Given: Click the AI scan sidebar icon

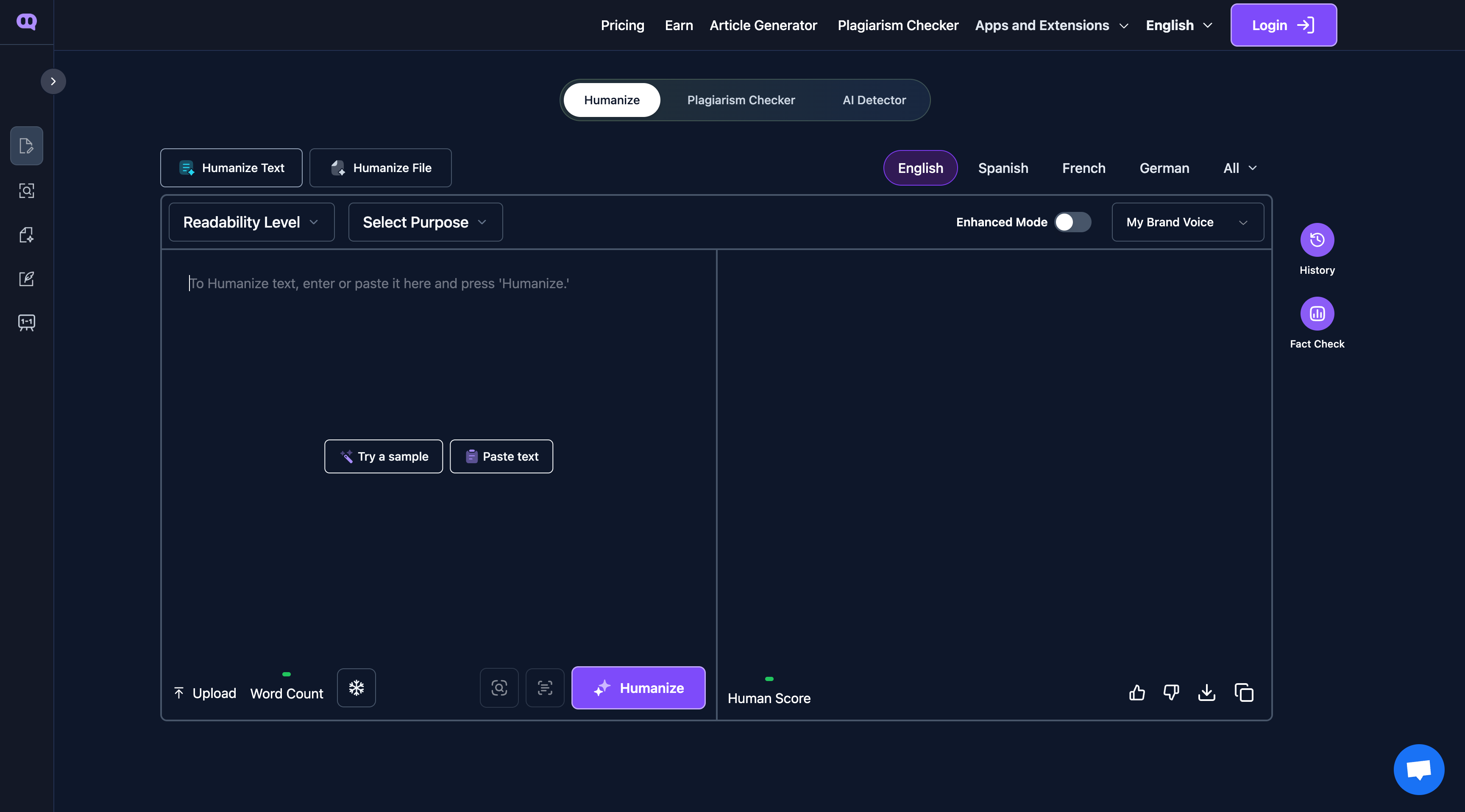Looking at the screenshot, I should [x=27, y=190].
